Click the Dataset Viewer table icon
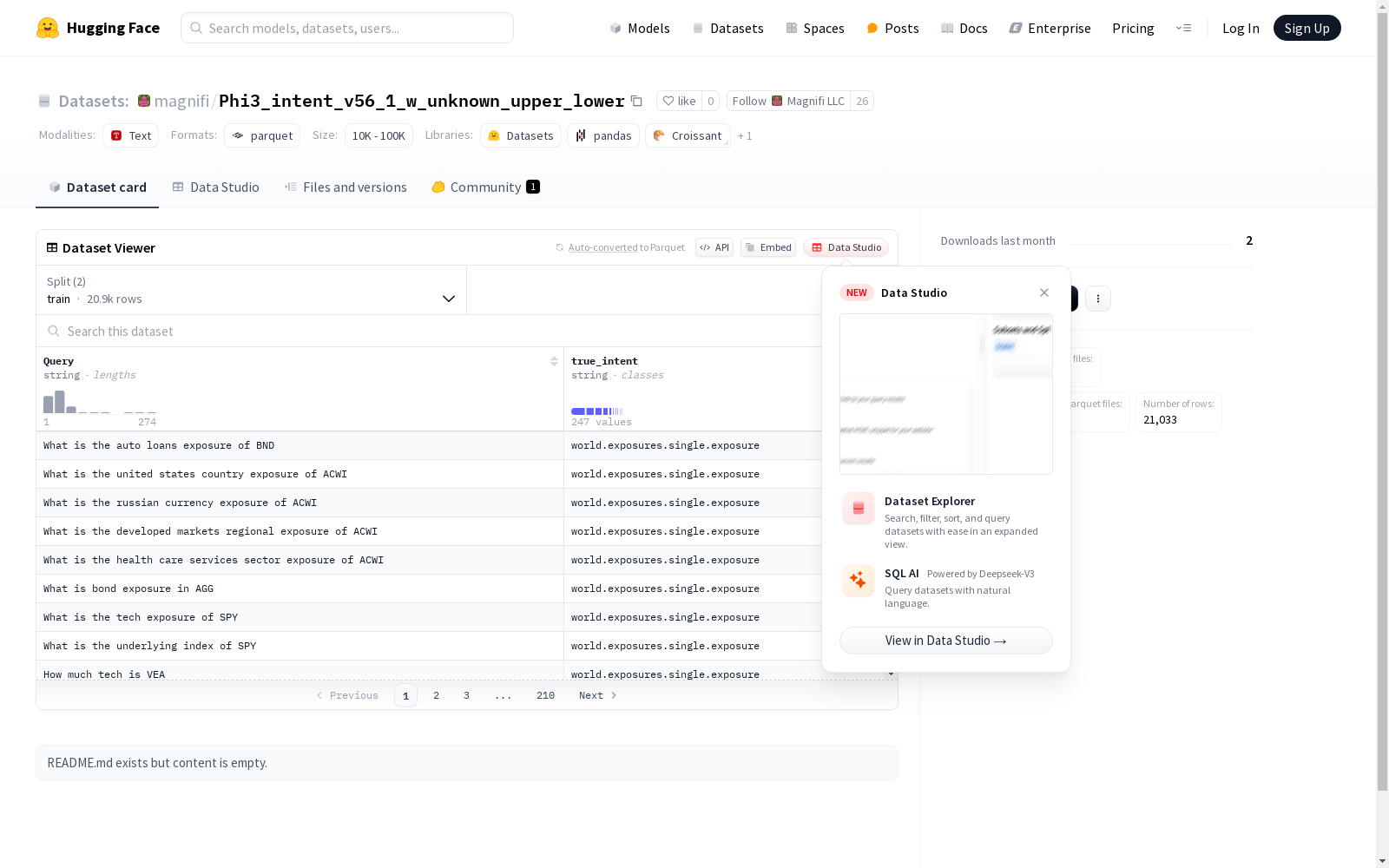This screenshot has width=1389, height=868. 52,247
